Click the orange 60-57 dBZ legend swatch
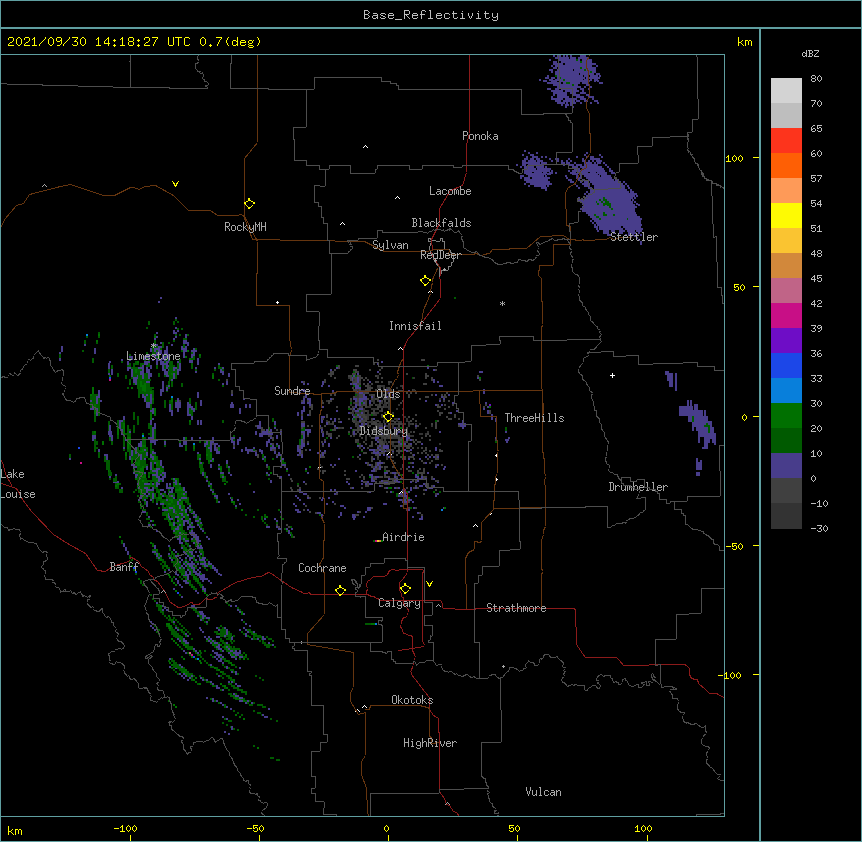This screenshot has height=842, width=862. click(x=786, y=165)
